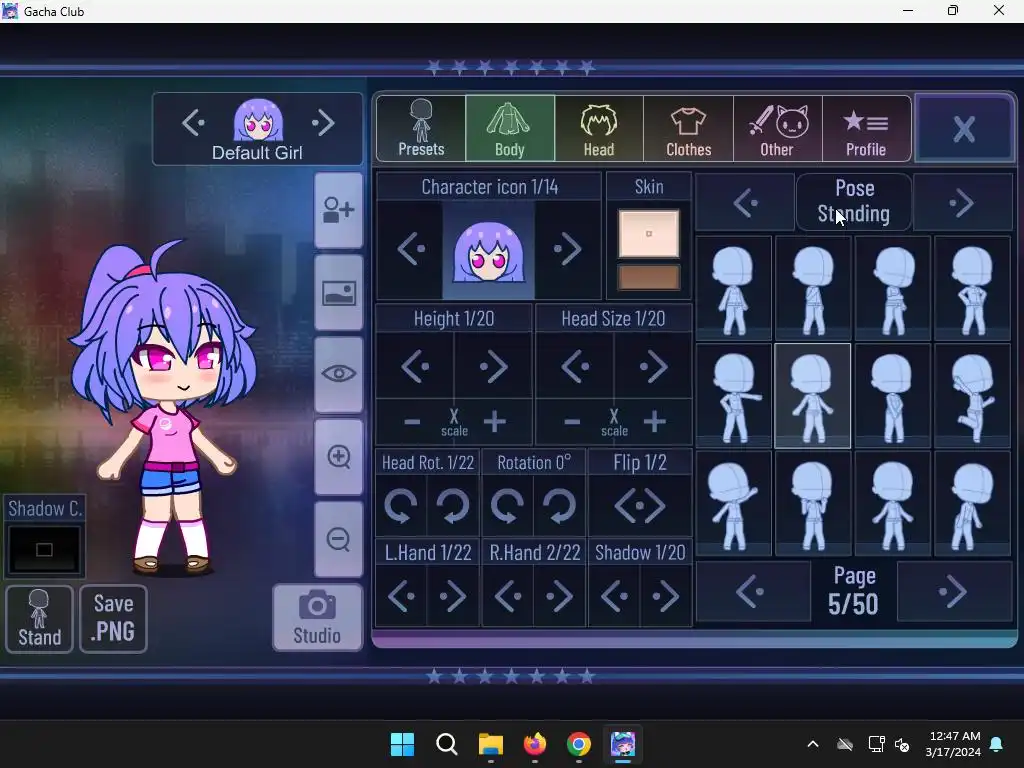Decrease Height with left arrow
Viewport: 1024px width, 768px height.
(x=415, y=366)
